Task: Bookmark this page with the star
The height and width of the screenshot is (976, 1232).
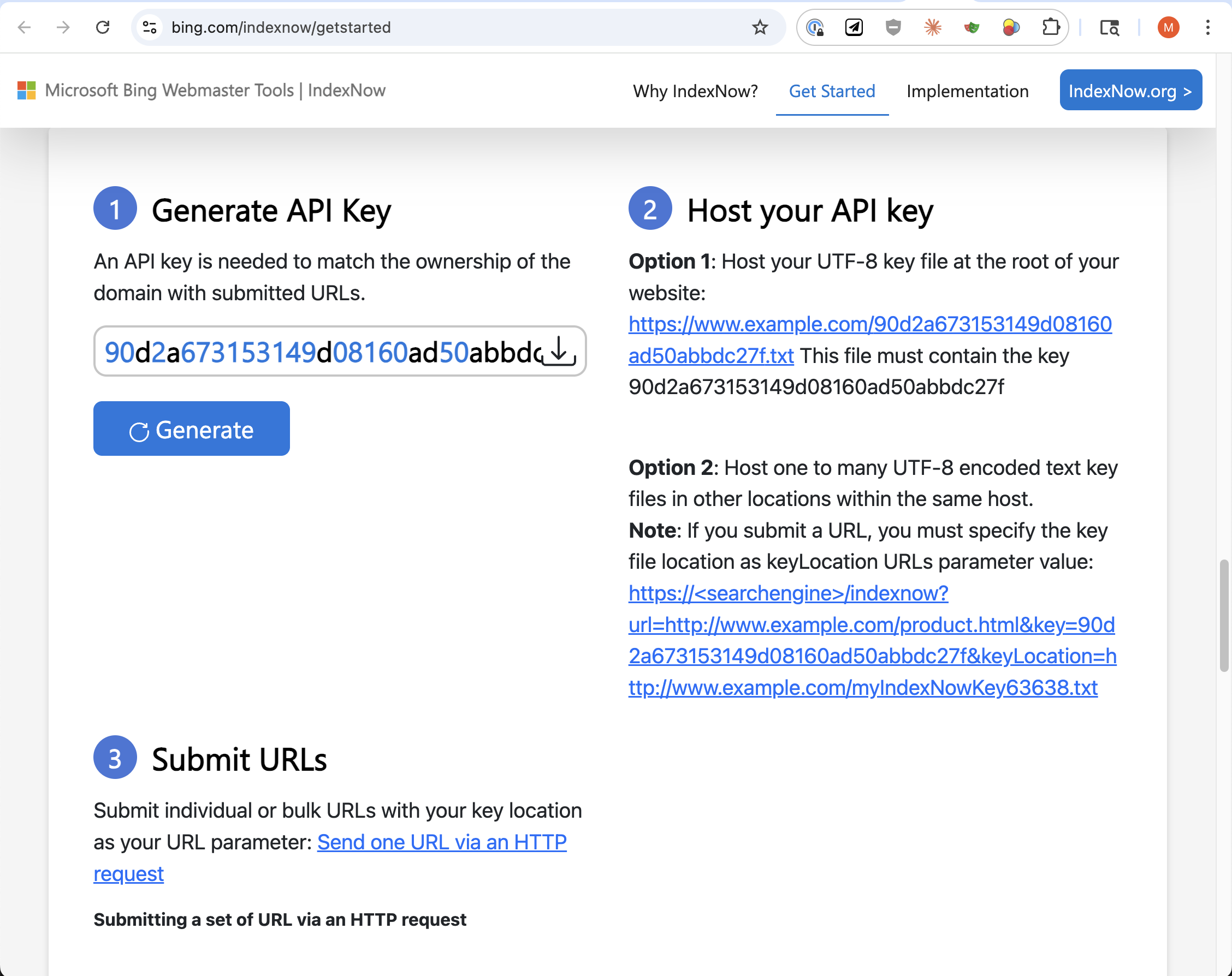Action: pyautogui.click(x=760, y=27)
